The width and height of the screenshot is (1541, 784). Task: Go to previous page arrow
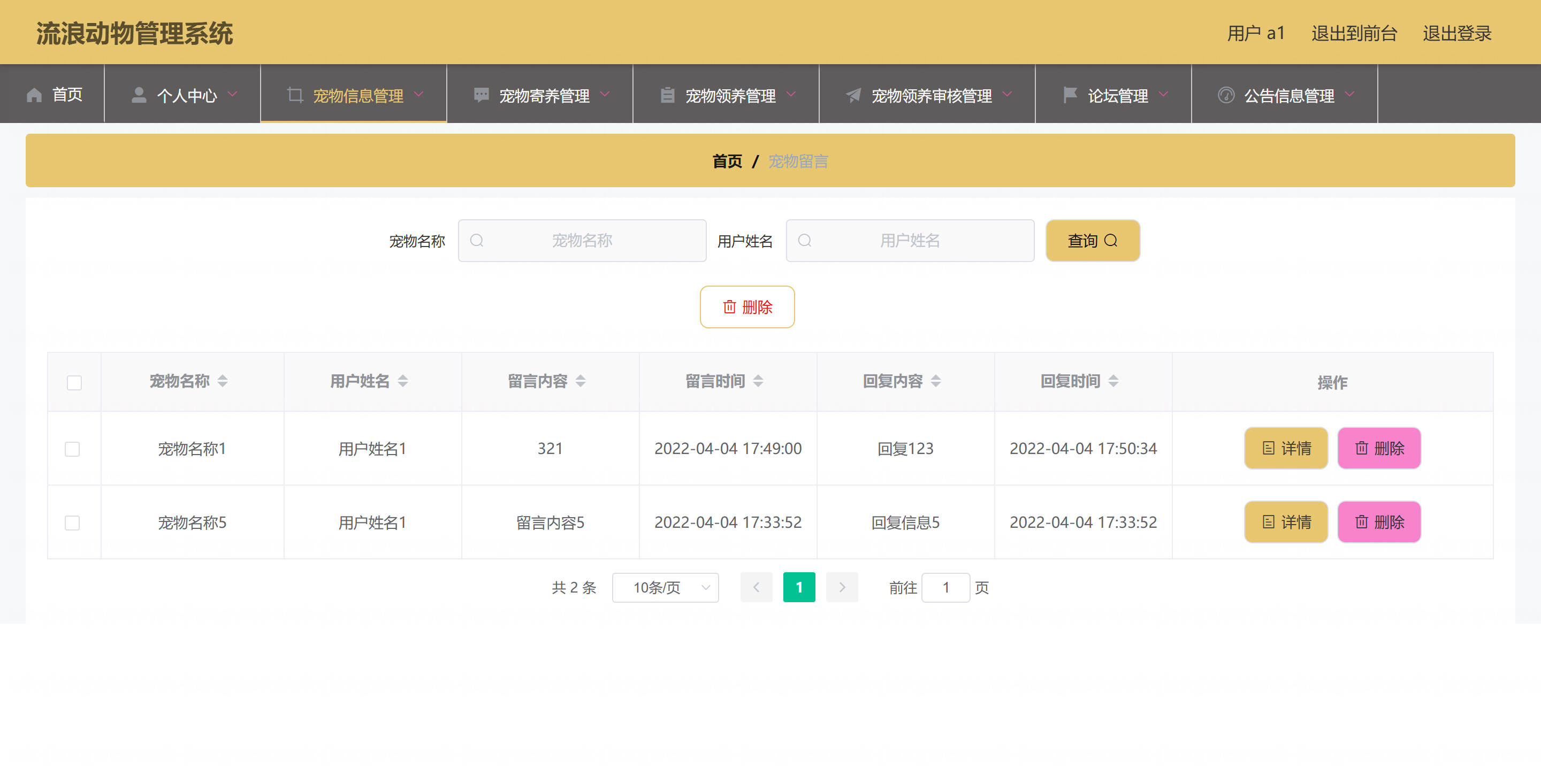[x=756, y=587]
